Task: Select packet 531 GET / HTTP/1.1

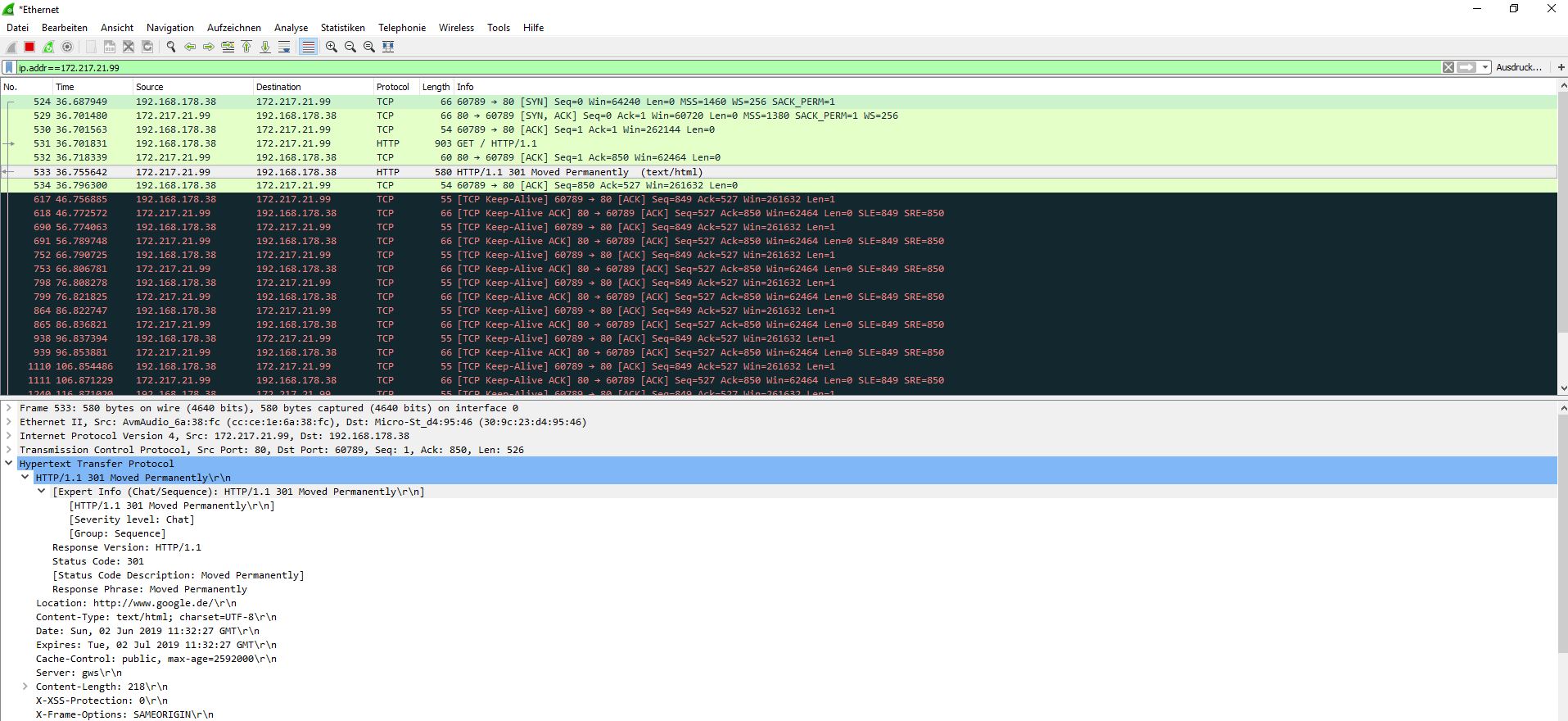Action: pos(779,143)
